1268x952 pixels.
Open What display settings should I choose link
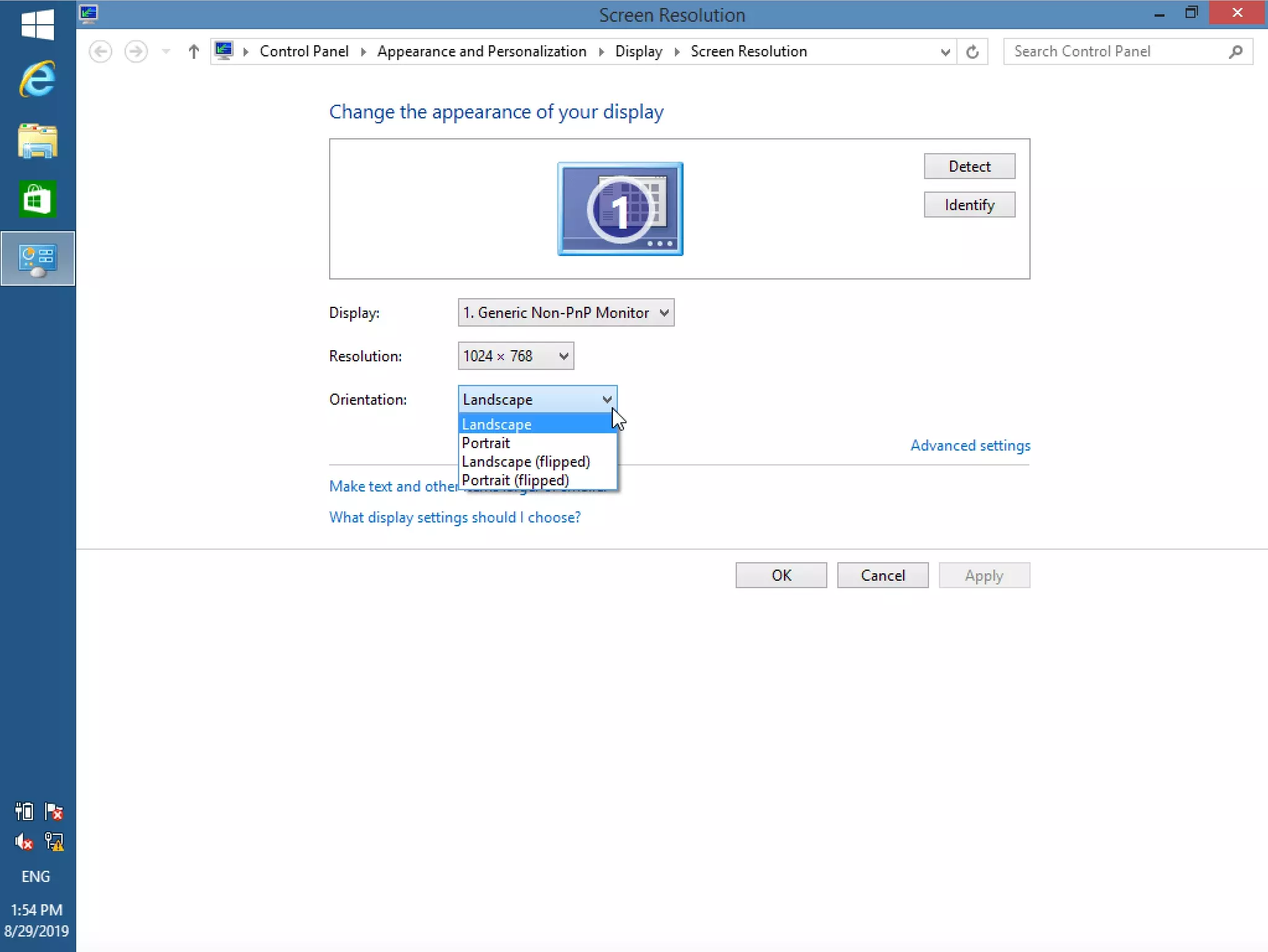455,517
